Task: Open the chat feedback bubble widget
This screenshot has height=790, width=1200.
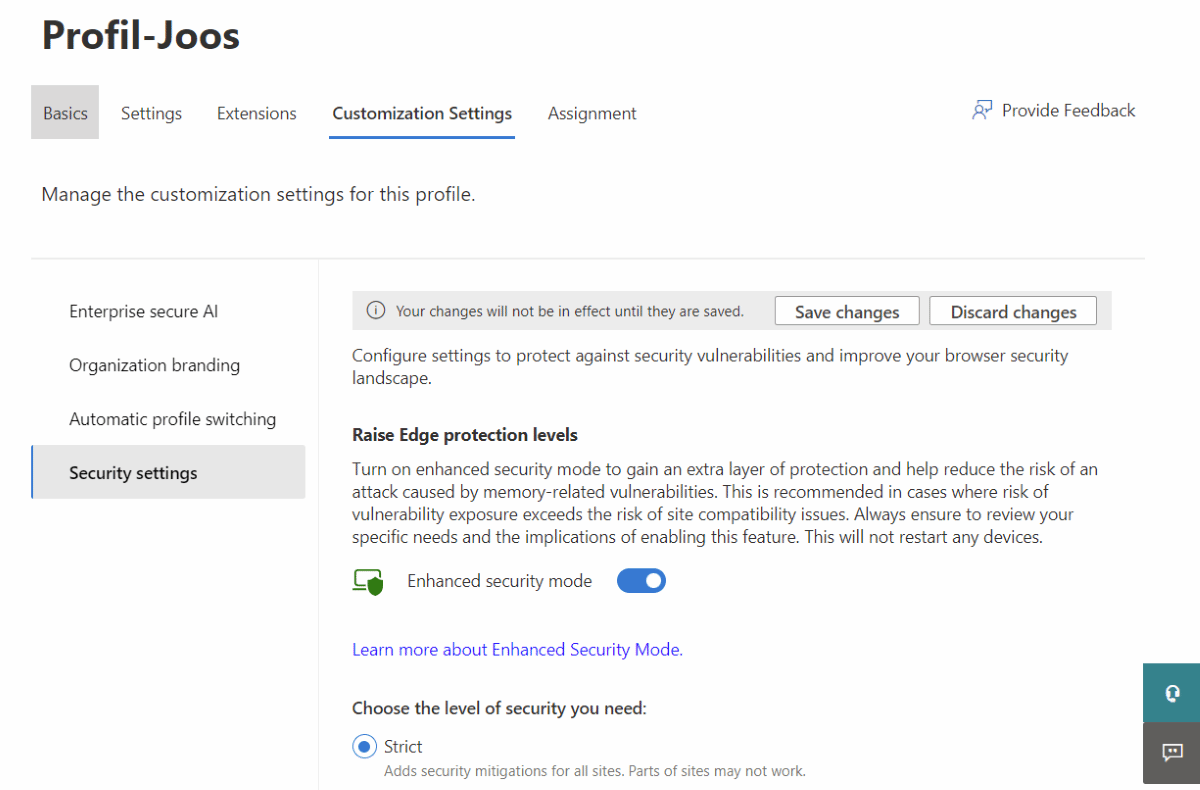Action: click(1171, 752)
